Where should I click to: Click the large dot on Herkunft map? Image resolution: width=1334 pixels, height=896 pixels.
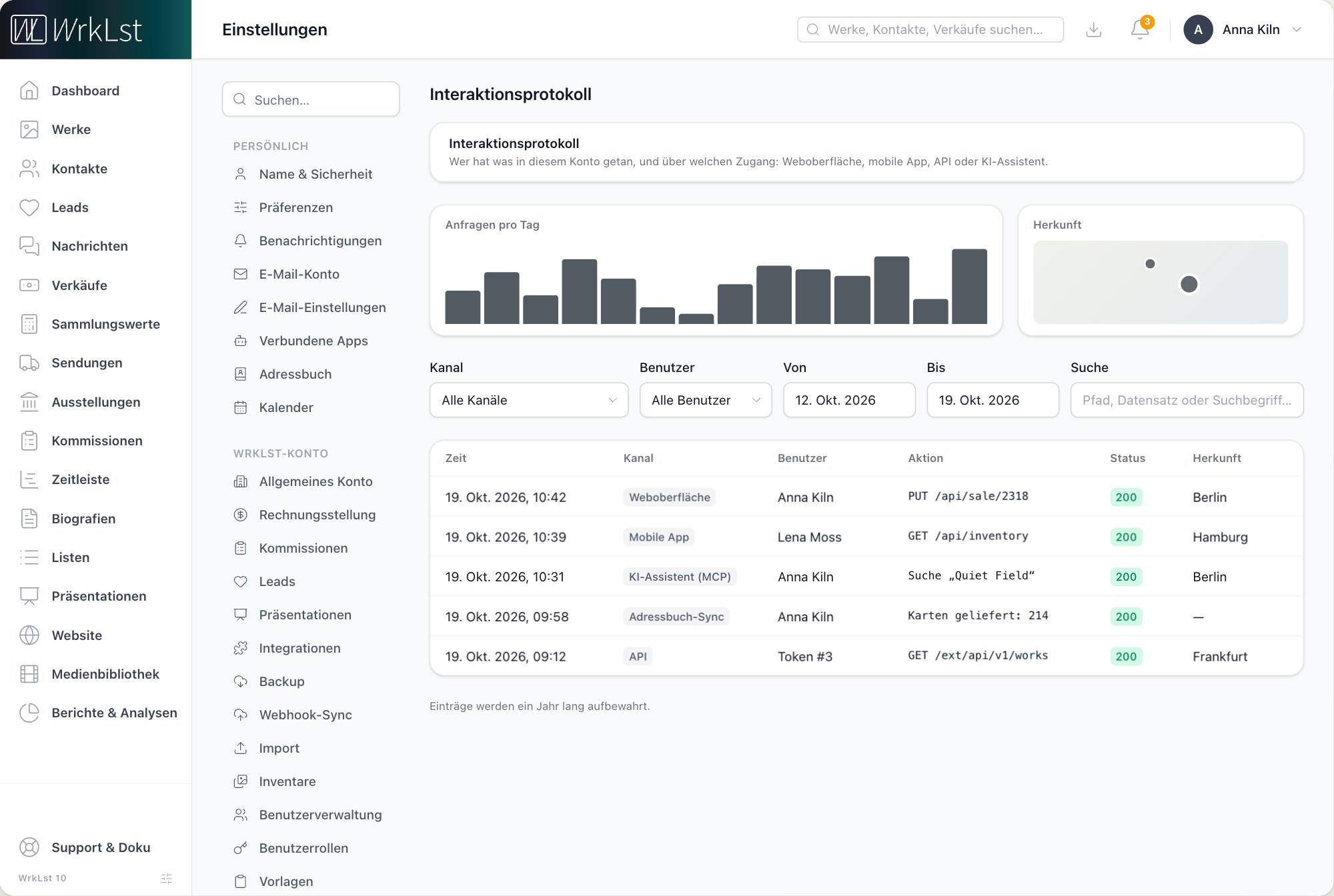(x=1189, y=285)
